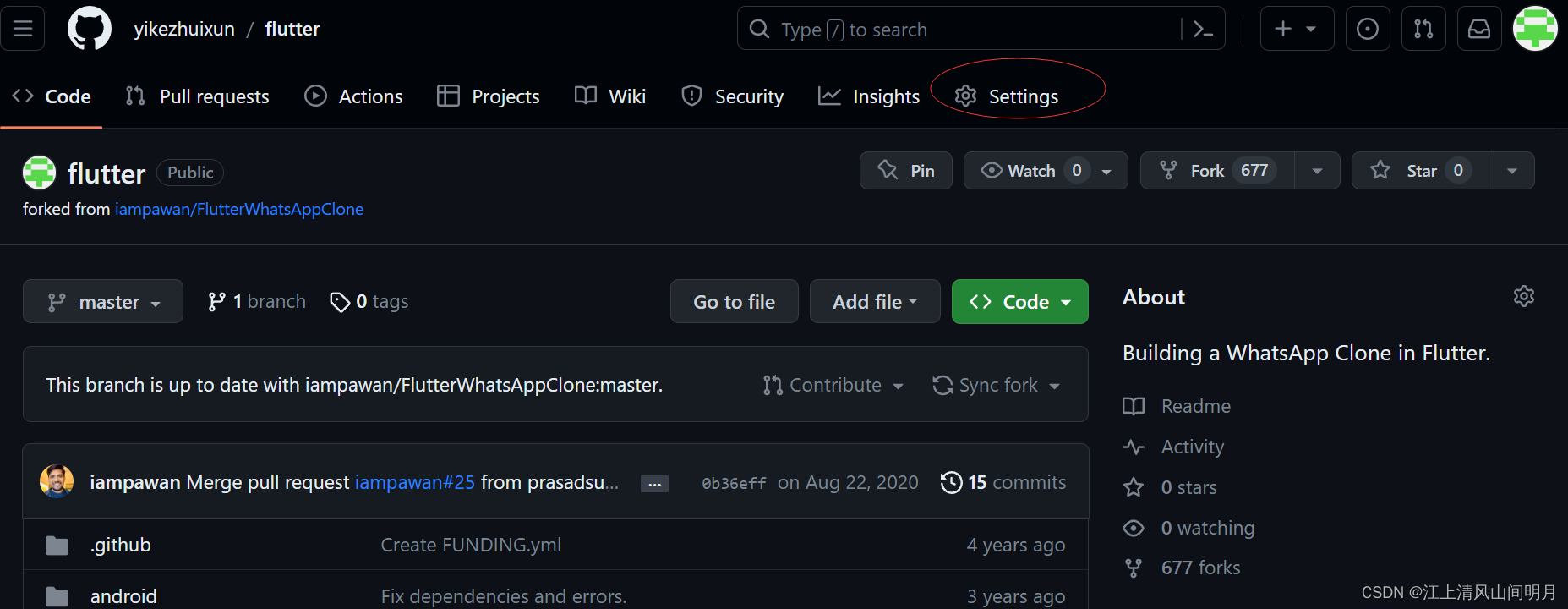Viewport: 1568px width, 609px height.
Task: View the 15 commits history
Action: [1003, 482]
